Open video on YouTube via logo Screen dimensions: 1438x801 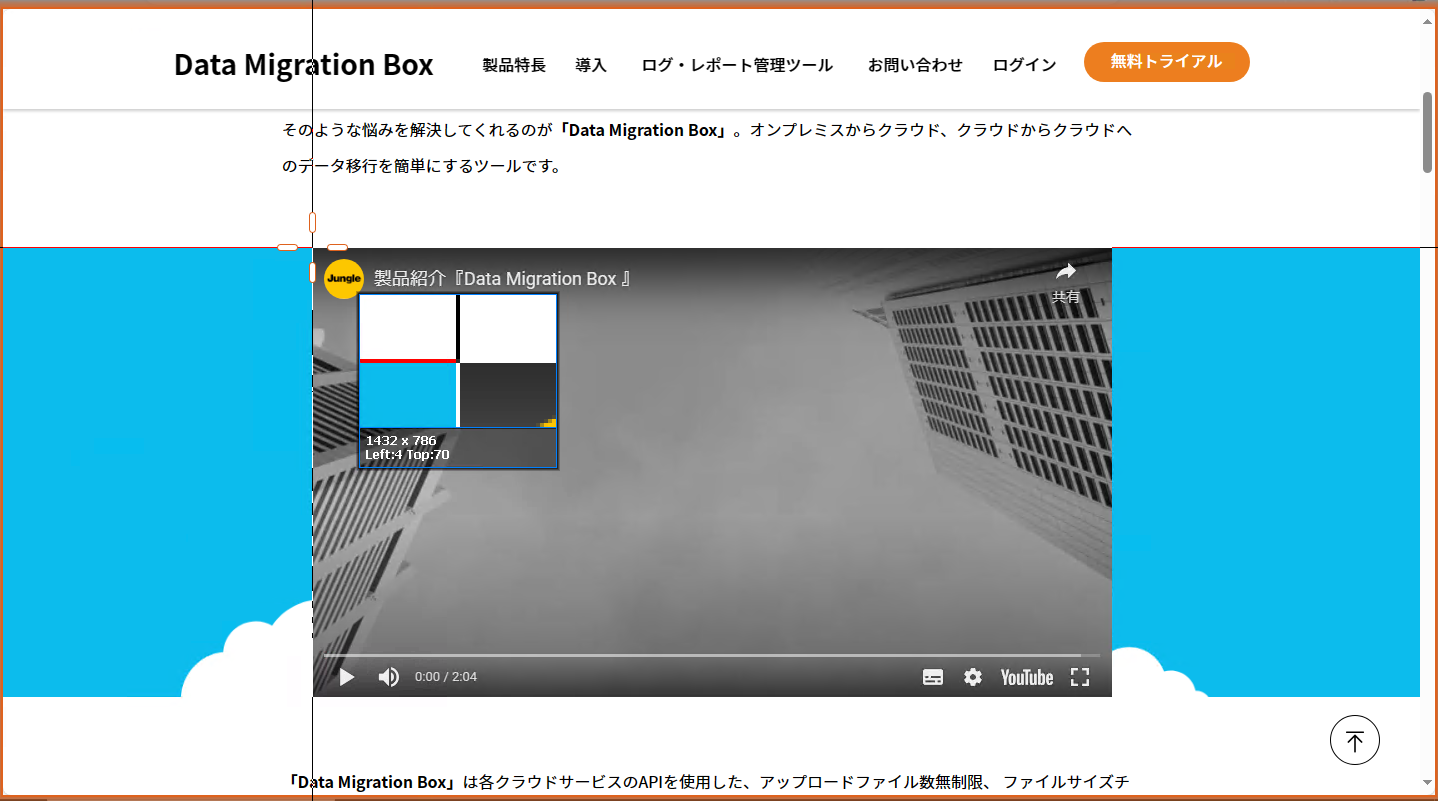click(x=1027, y=677)
